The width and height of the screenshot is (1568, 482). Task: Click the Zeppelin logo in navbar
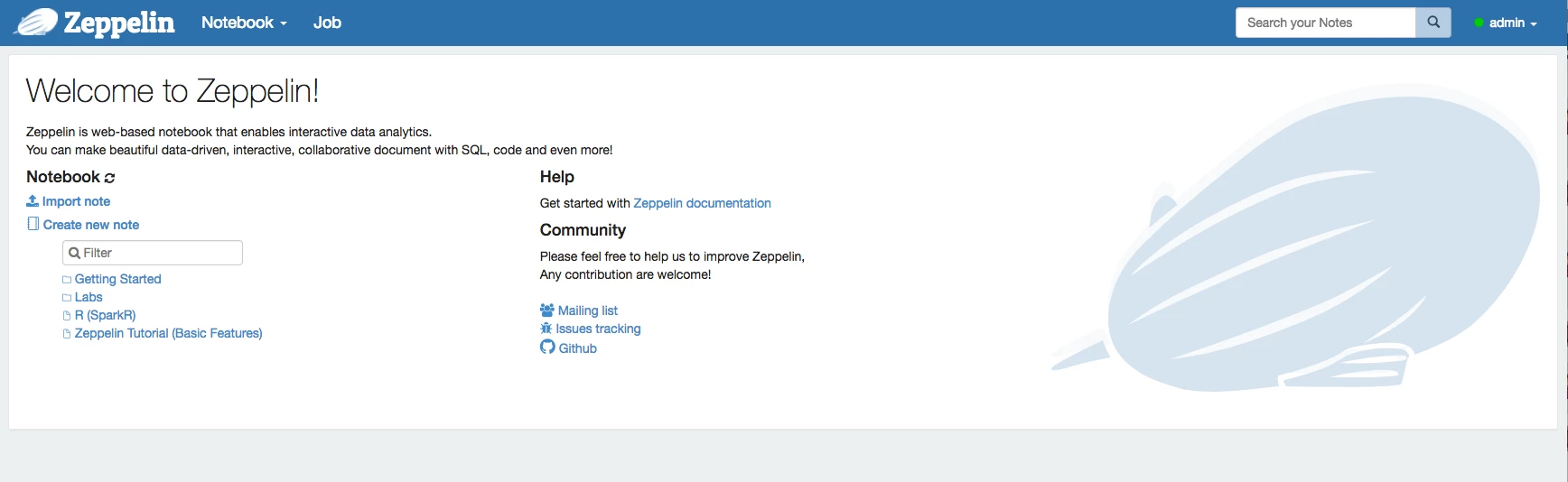tap(94, 23)
